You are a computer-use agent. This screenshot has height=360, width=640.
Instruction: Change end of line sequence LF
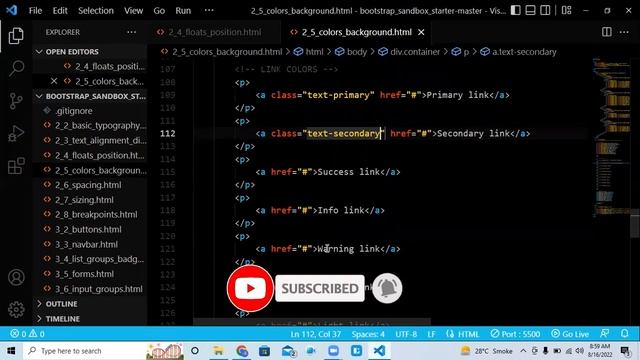point(431,334)
